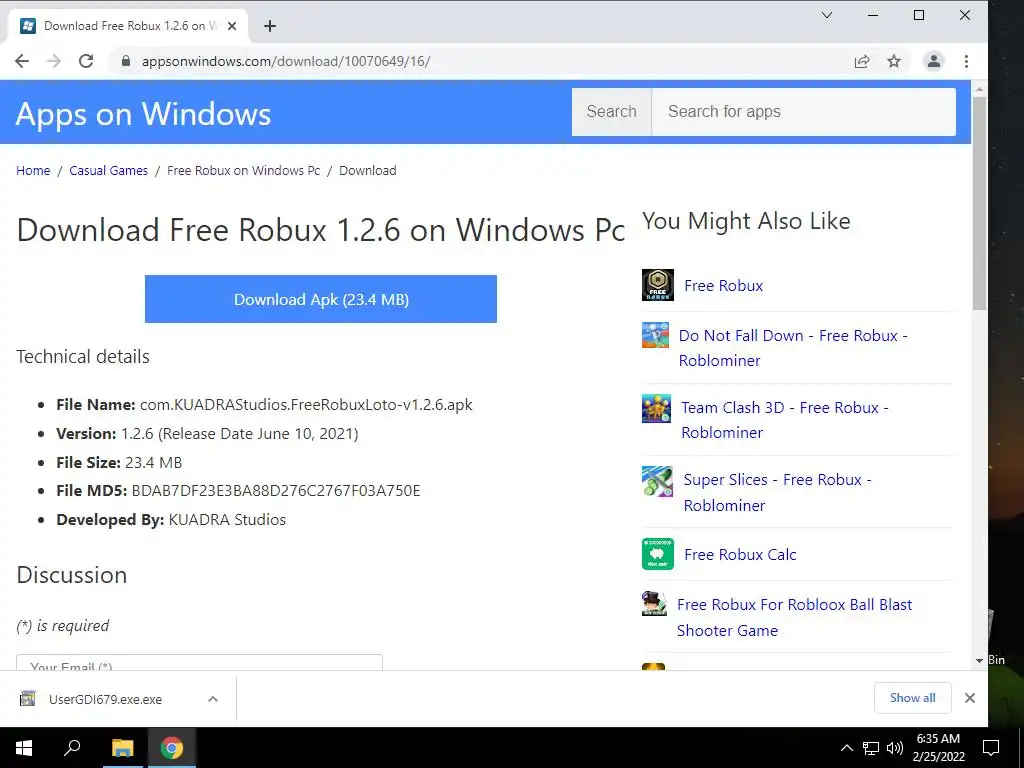Click the You Might Also Like heading
This screenshot has height=768, width=1024.
(746, 221)
